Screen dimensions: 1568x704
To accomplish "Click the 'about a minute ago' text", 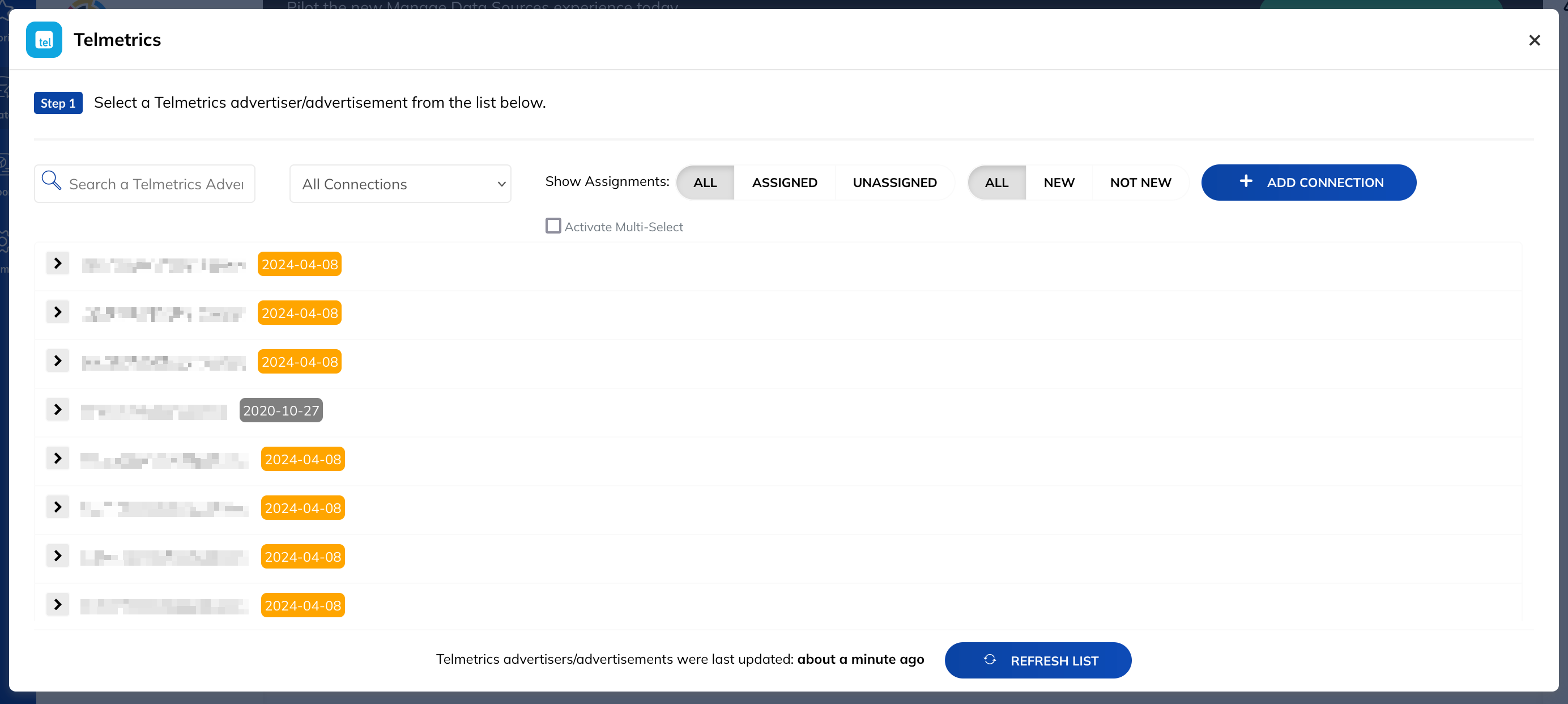I will 860,659.
